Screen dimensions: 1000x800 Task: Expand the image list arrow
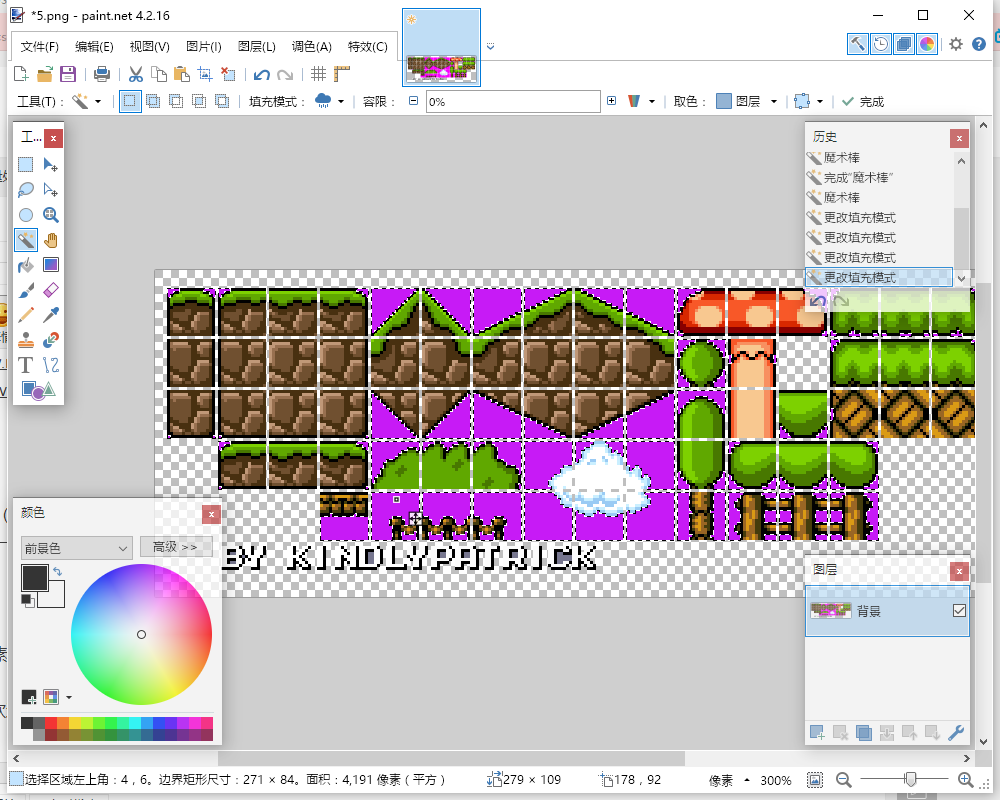pos(490,47)
